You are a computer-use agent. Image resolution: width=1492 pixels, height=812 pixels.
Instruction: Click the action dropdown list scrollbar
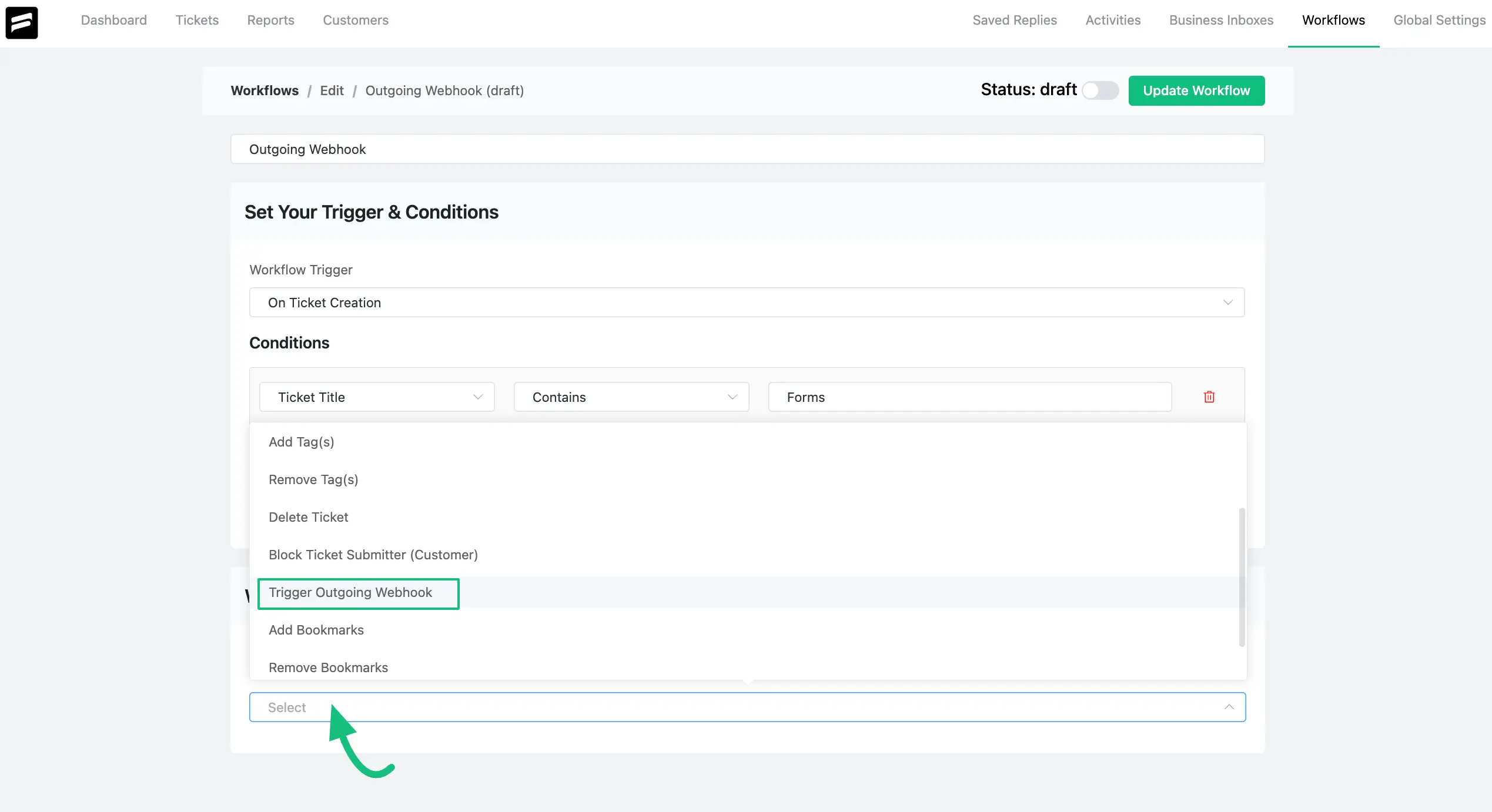[1242, 577]
